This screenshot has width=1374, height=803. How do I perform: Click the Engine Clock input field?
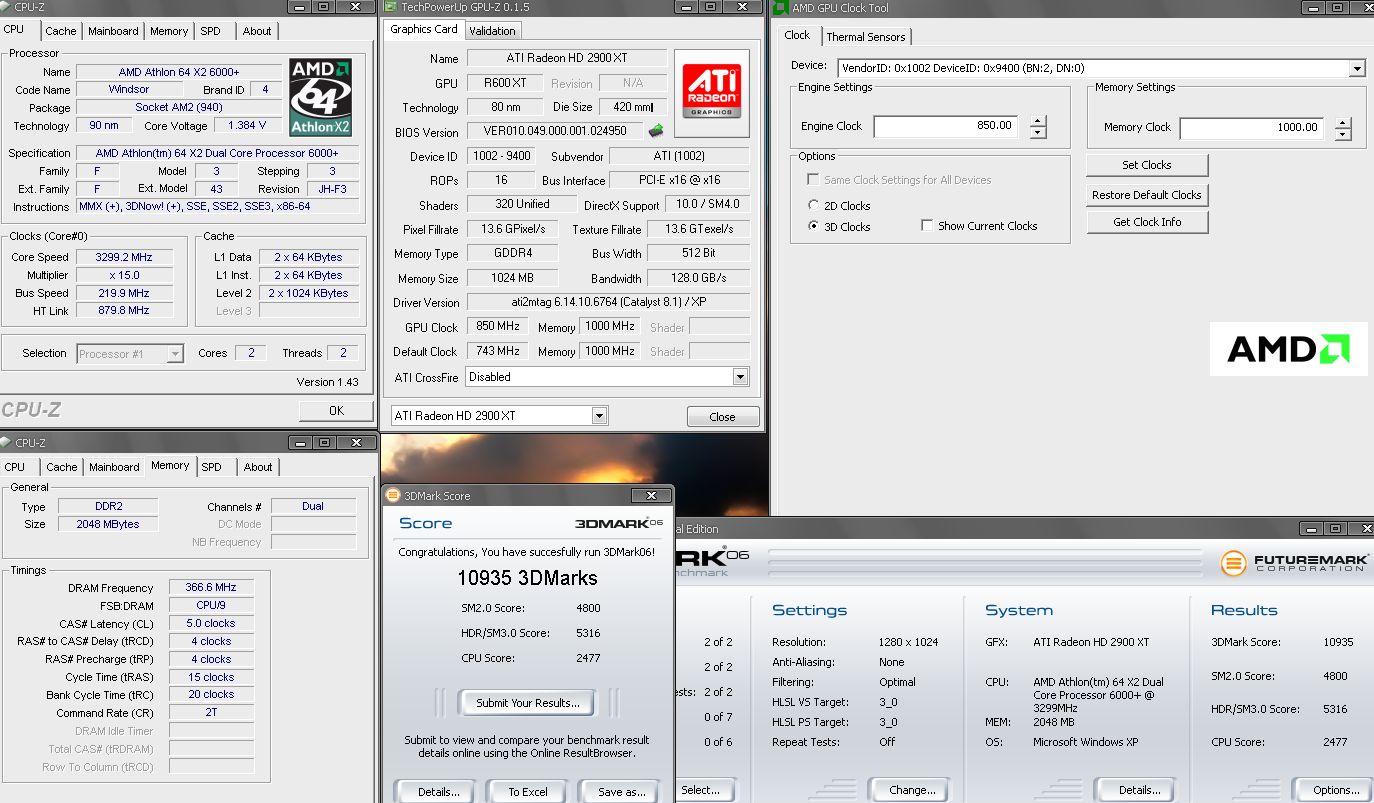tap(946, 127)
